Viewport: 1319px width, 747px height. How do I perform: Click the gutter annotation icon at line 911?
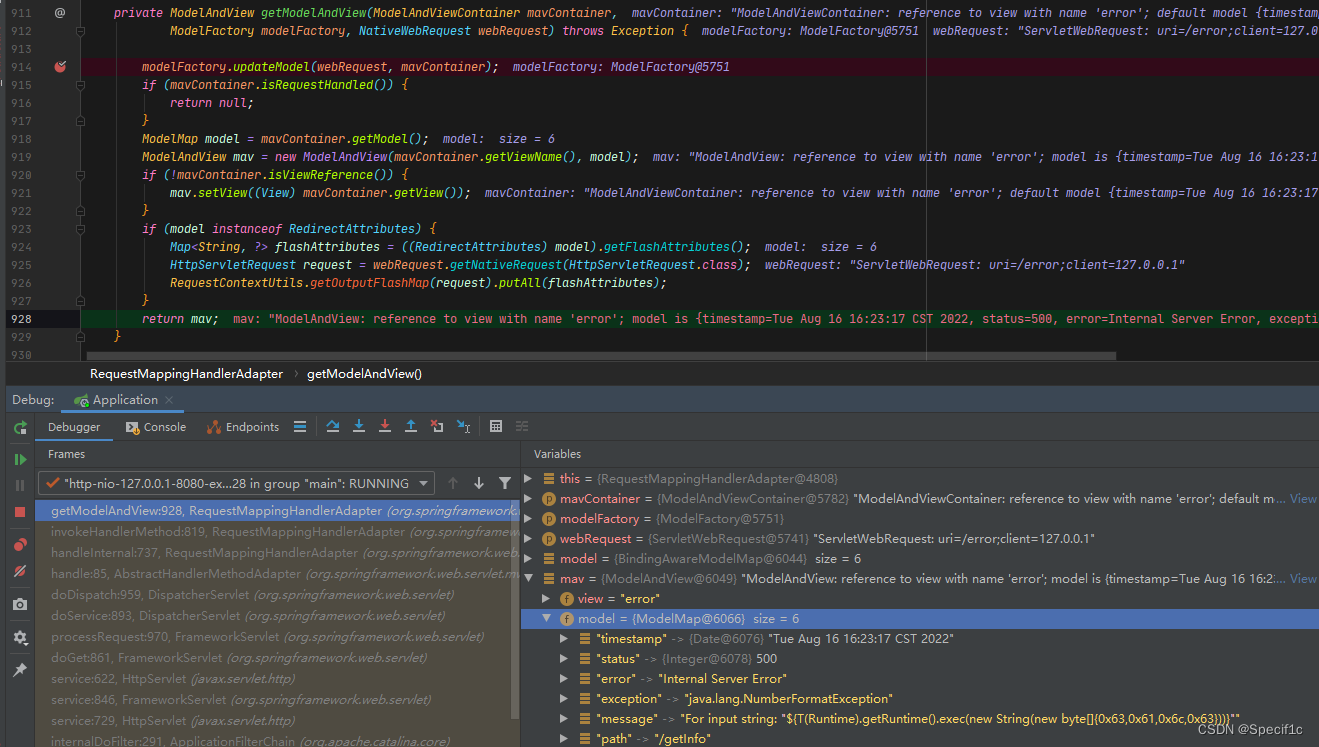60,13
